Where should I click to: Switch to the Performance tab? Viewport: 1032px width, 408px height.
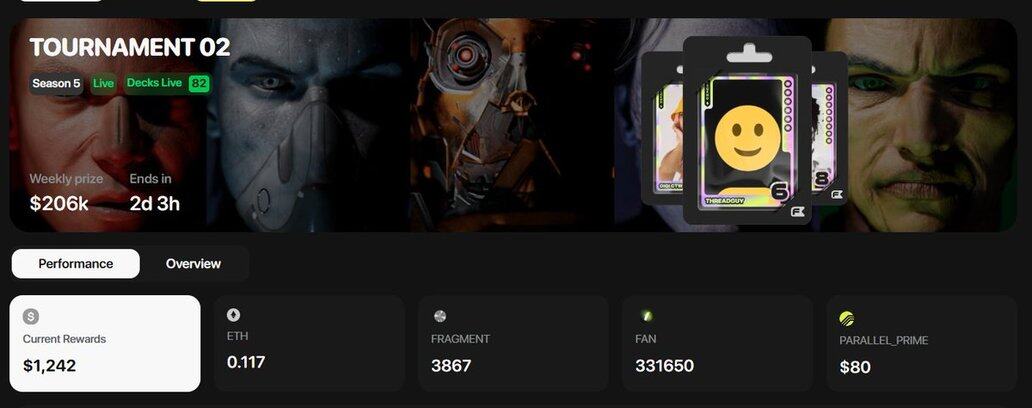[76, 264]
